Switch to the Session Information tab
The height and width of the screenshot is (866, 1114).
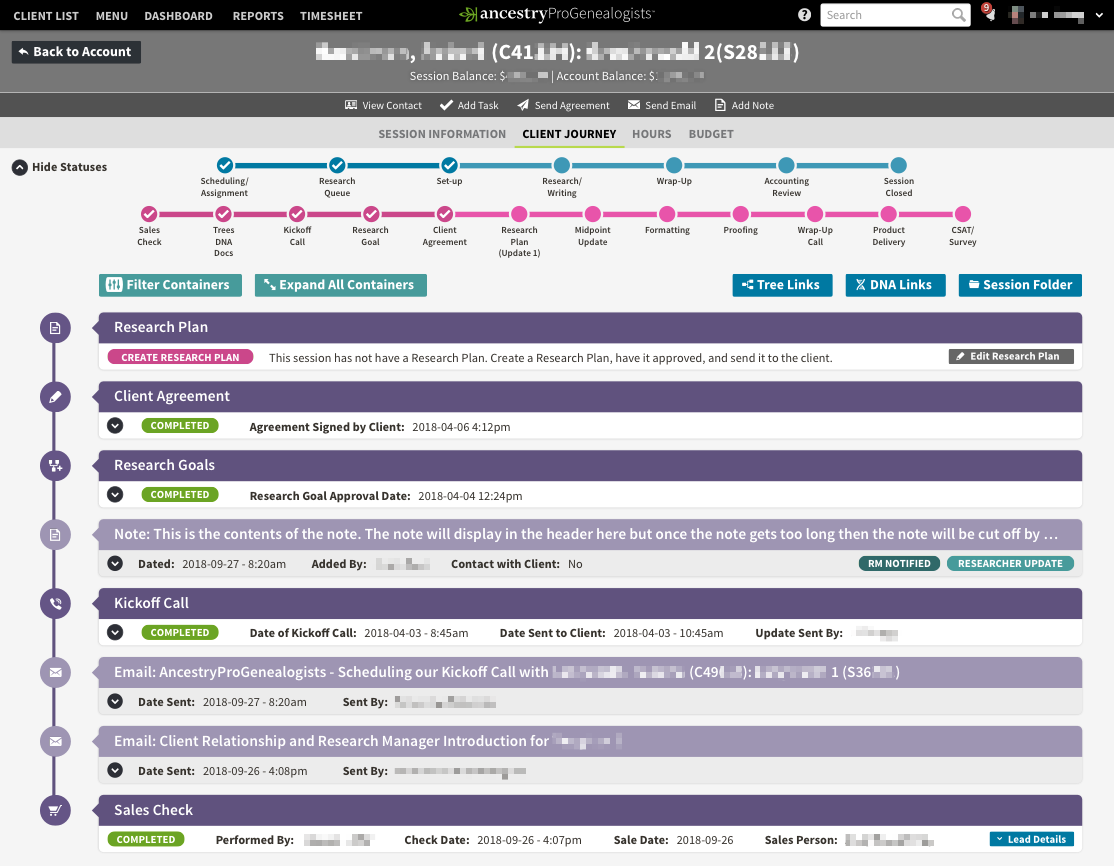(442, 134)
